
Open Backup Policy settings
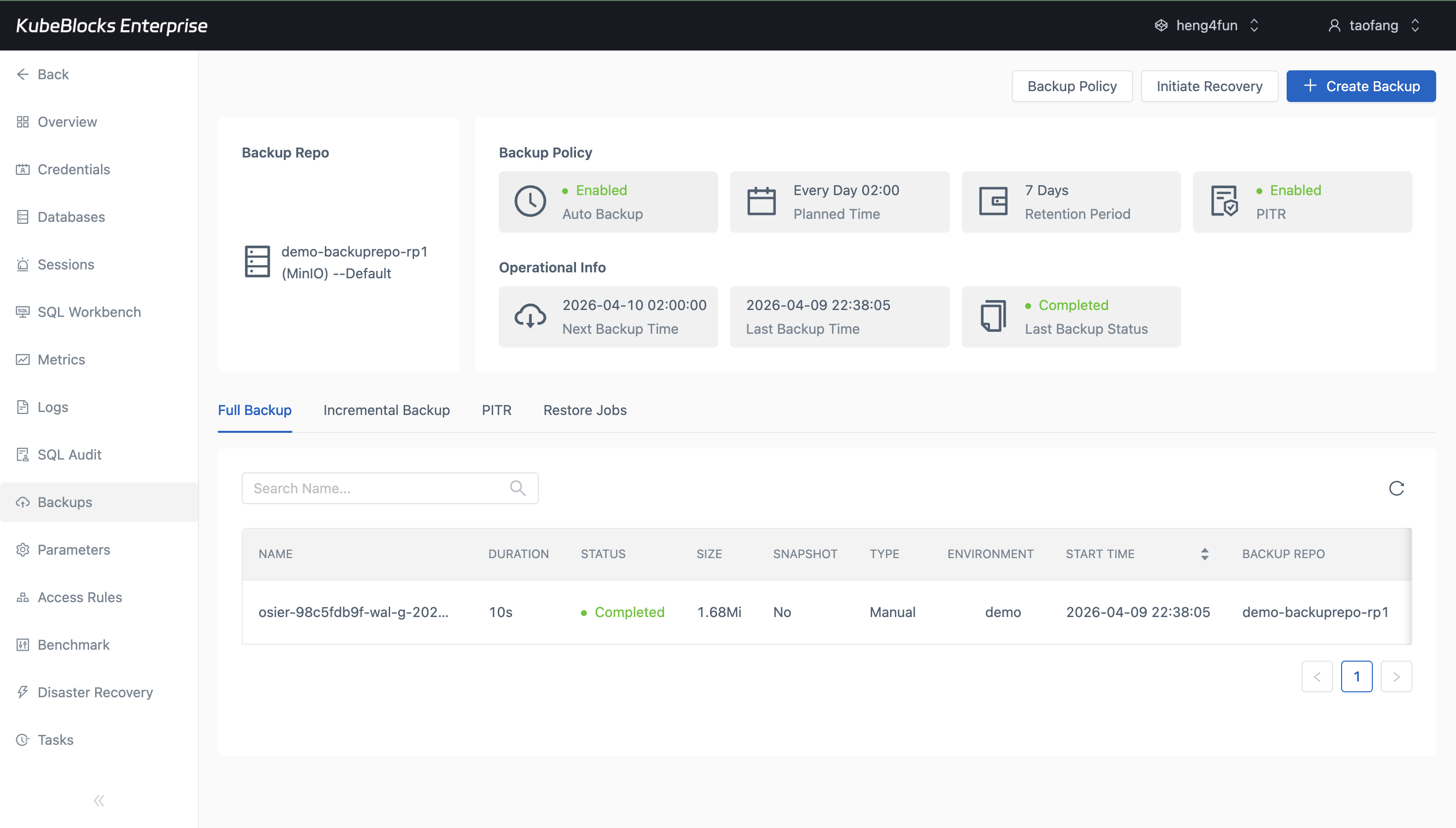1072,86
